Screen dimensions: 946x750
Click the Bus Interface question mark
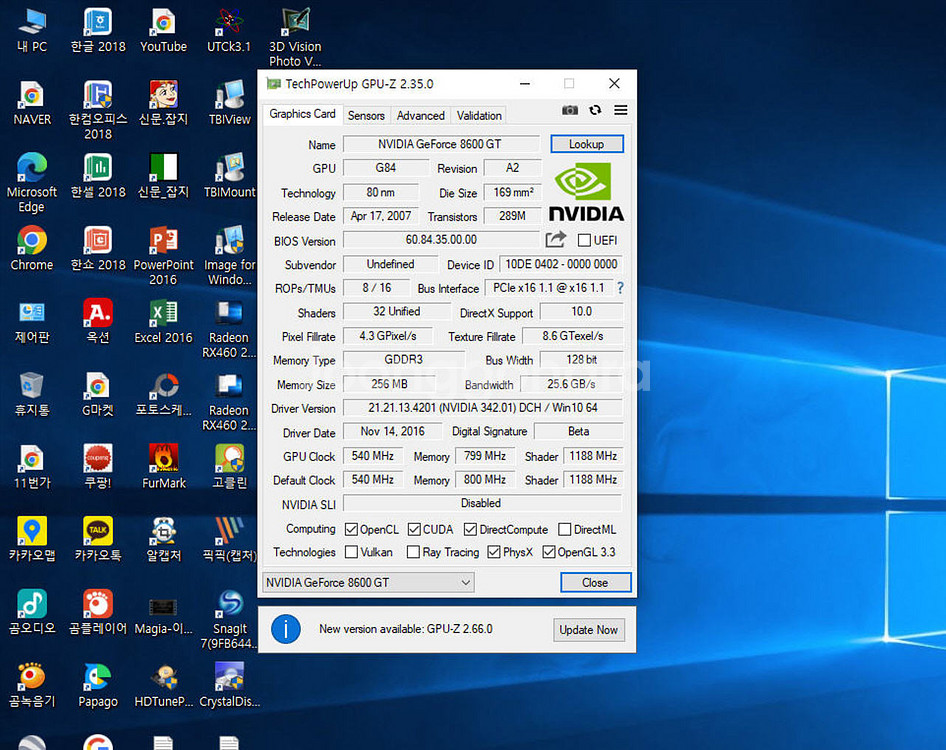[620, 288]
